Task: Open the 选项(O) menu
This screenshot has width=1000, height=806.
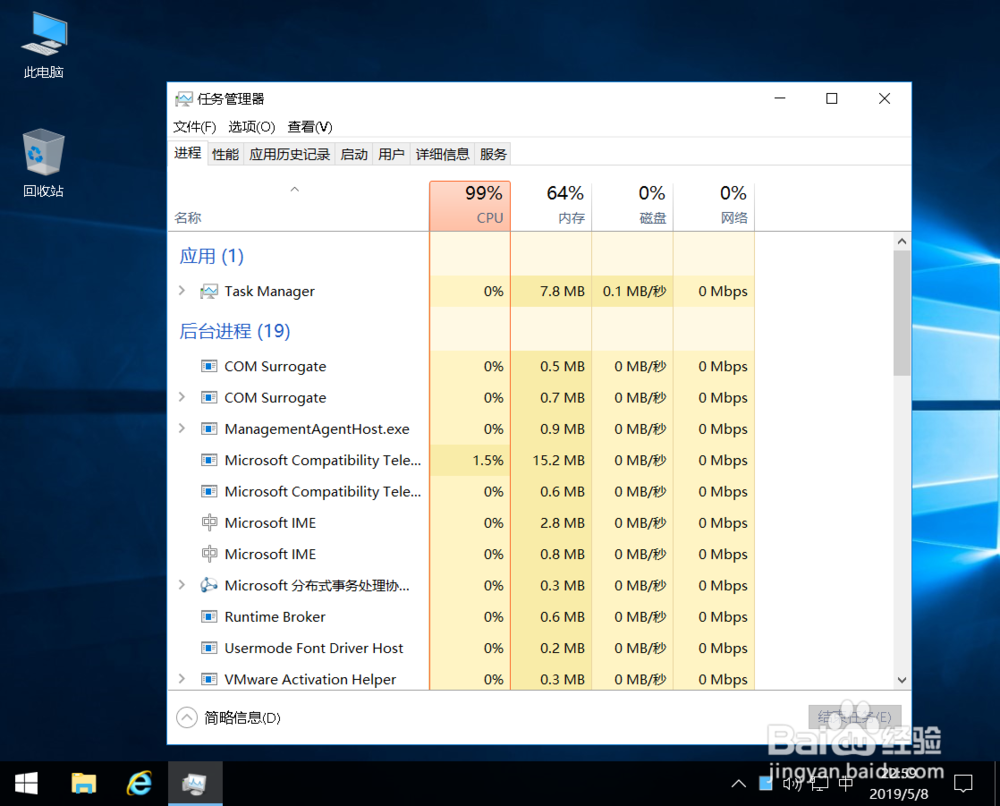Action: 251,127
